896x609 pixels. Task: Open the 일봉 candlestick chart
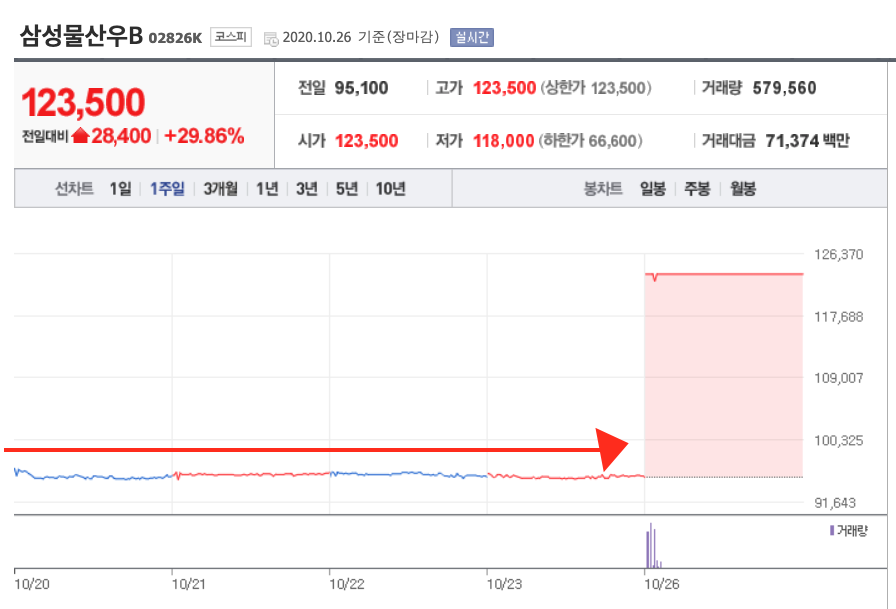click(653, 189)
